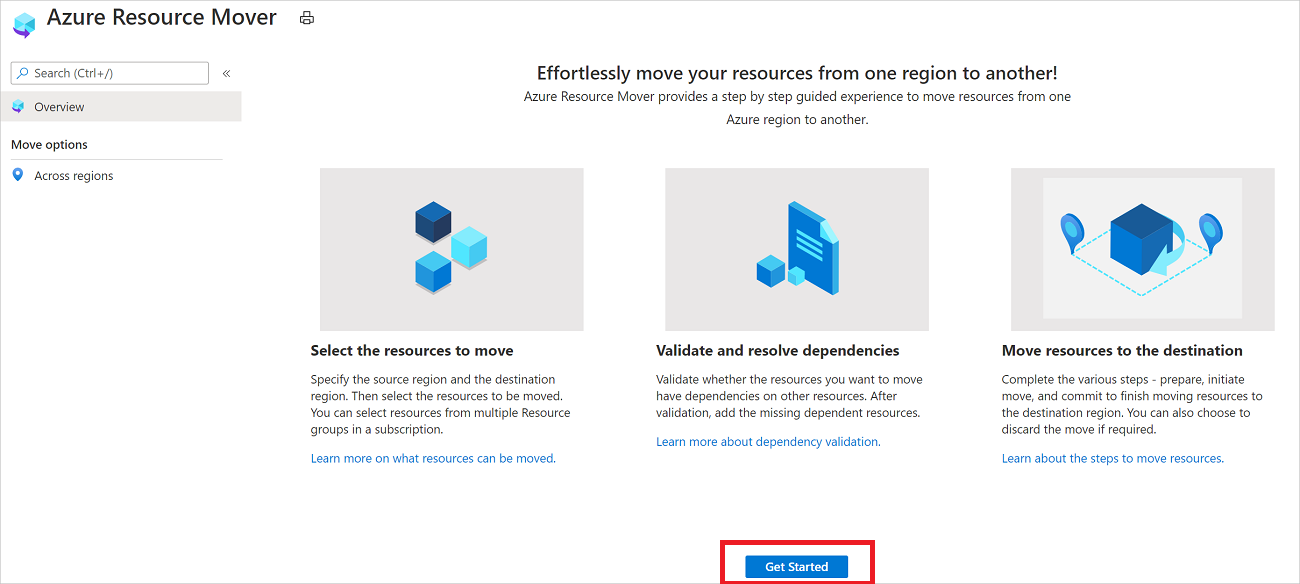This screenshot has width=1300, height=584.
Task: Focus the Search (Ctrl+/) input field
Action: pyautogui.click(x=109, y=73)
